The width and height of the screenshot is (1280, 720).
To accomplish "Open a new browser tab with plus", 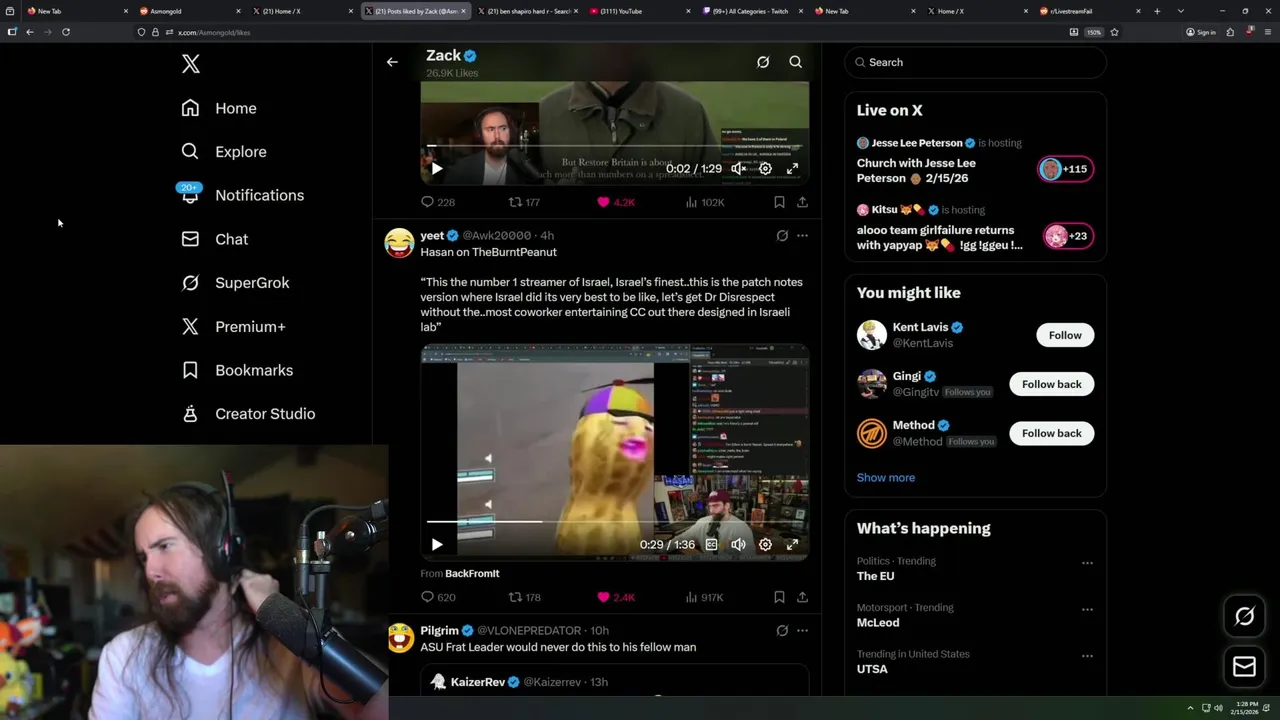I will (1157, 11).
